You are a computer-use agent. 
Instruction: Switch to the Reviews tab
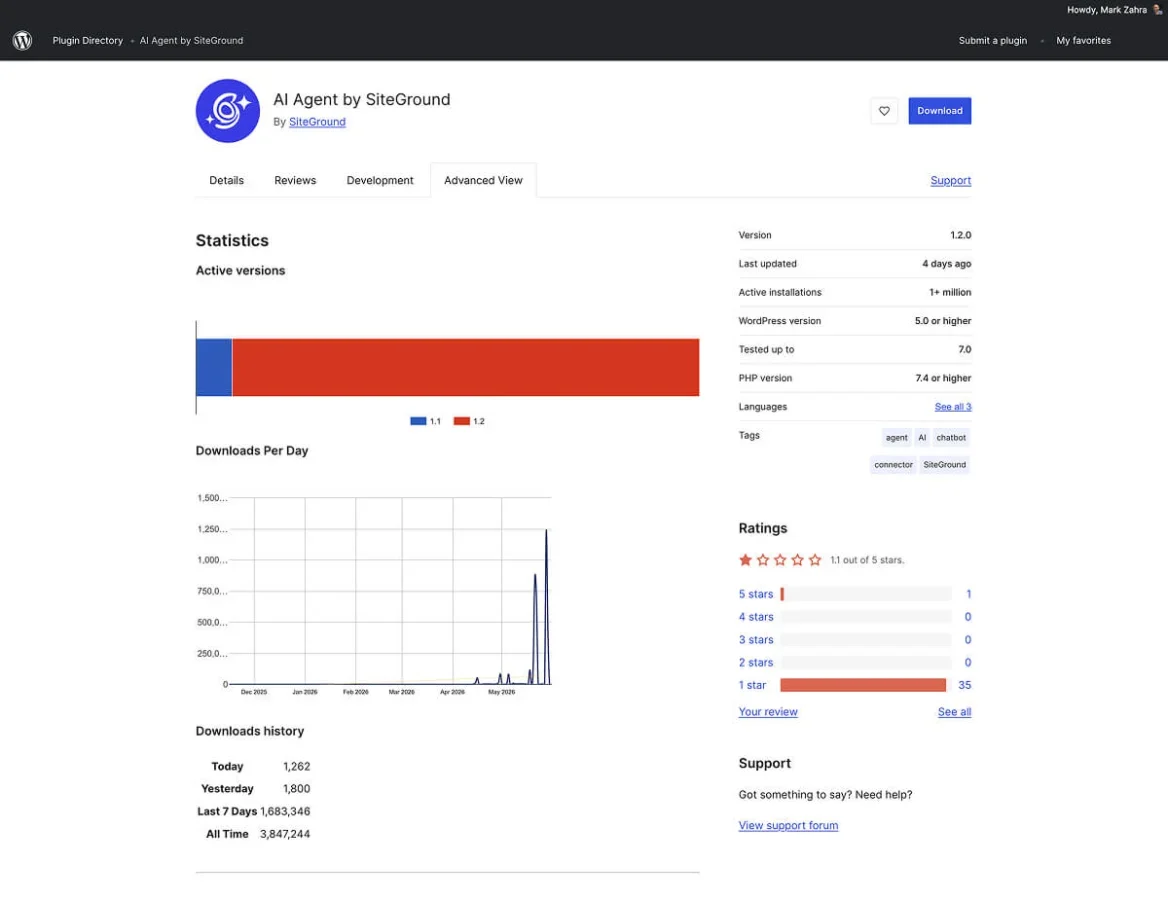[295, 180]
